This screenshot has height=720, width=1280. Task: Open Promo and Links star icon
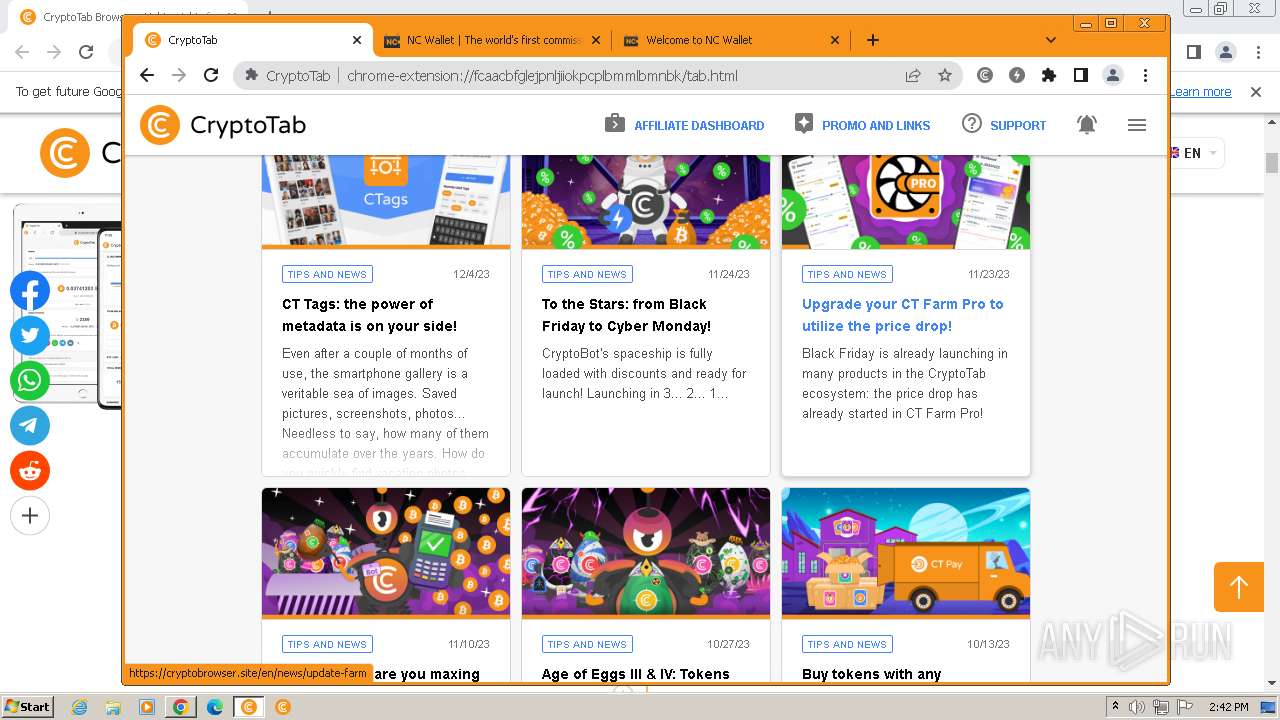pyautogui.click(x=804, y=123)
